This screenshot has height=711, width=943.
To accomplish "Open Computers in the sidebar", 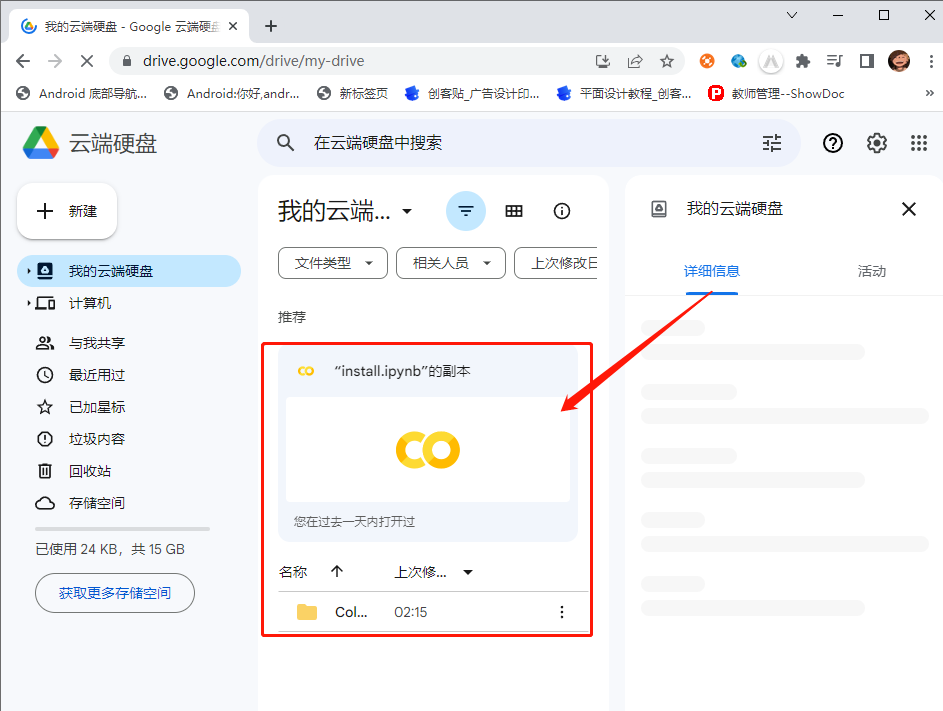I will click(89, 303).
